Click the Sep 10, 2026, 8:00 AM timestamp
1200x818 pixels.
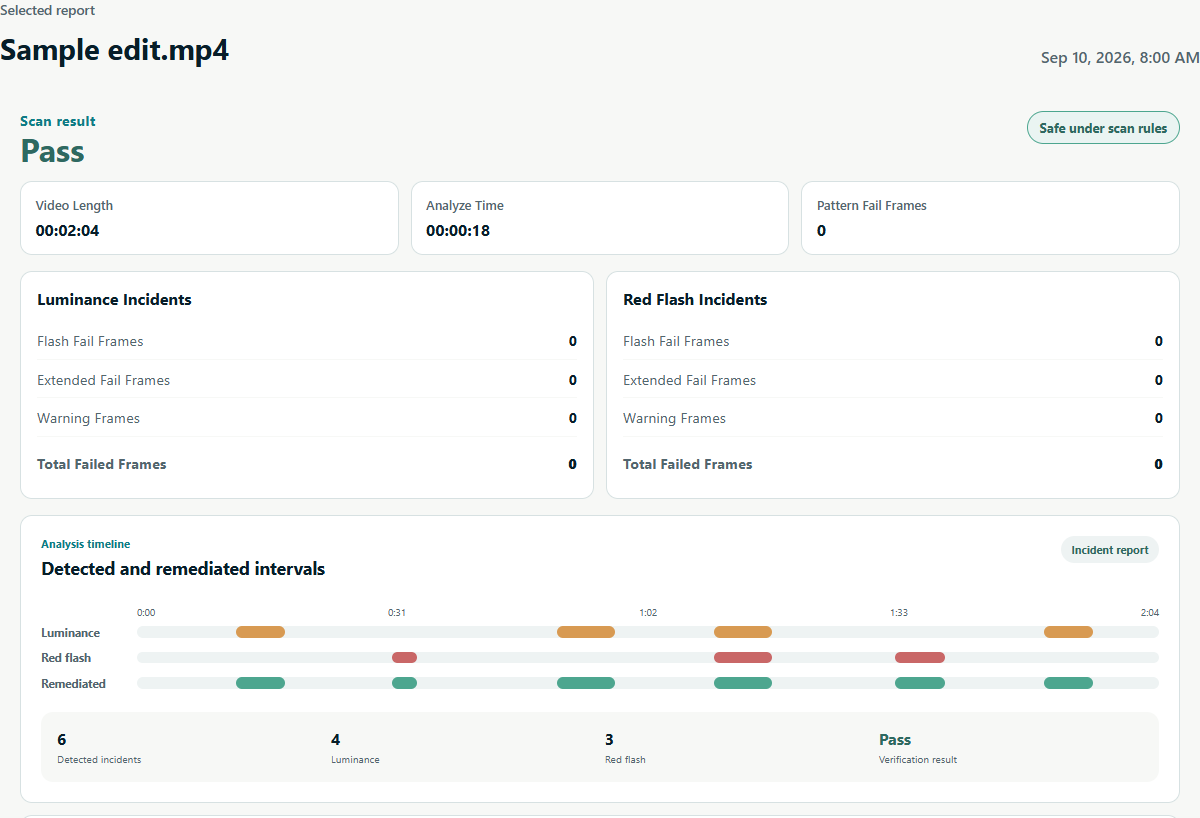[x=1120, y=58]
